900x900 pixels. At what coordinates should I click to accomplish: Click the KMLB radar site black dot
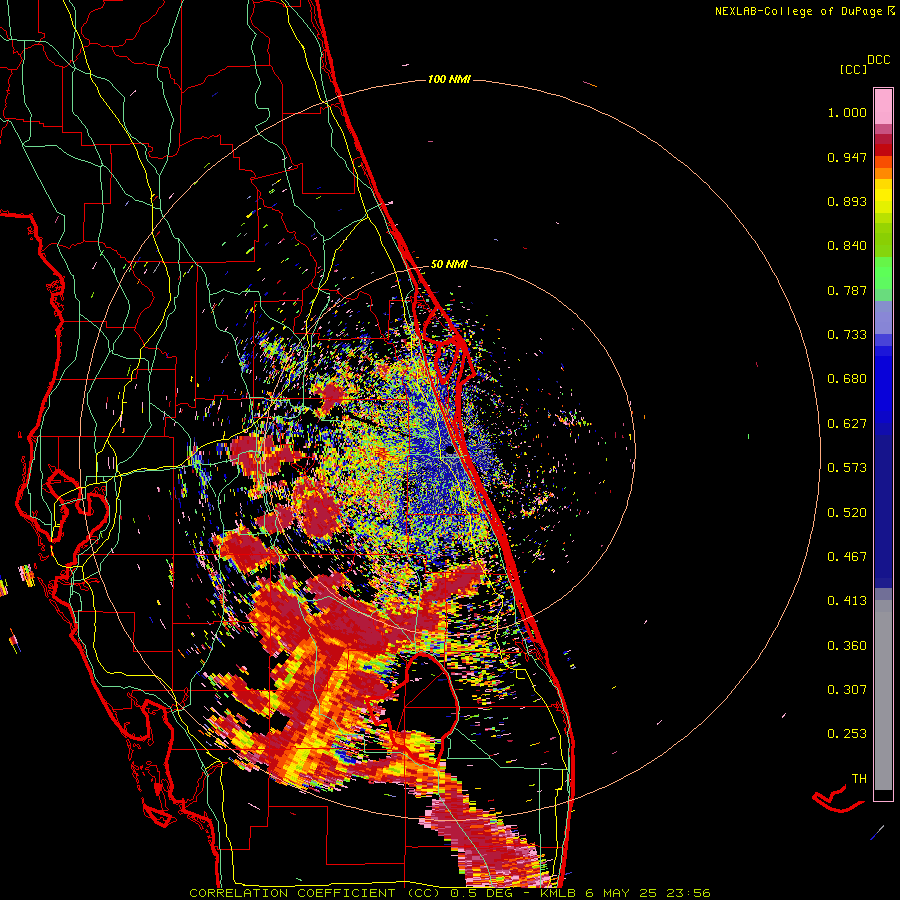(x=449, y=451)
